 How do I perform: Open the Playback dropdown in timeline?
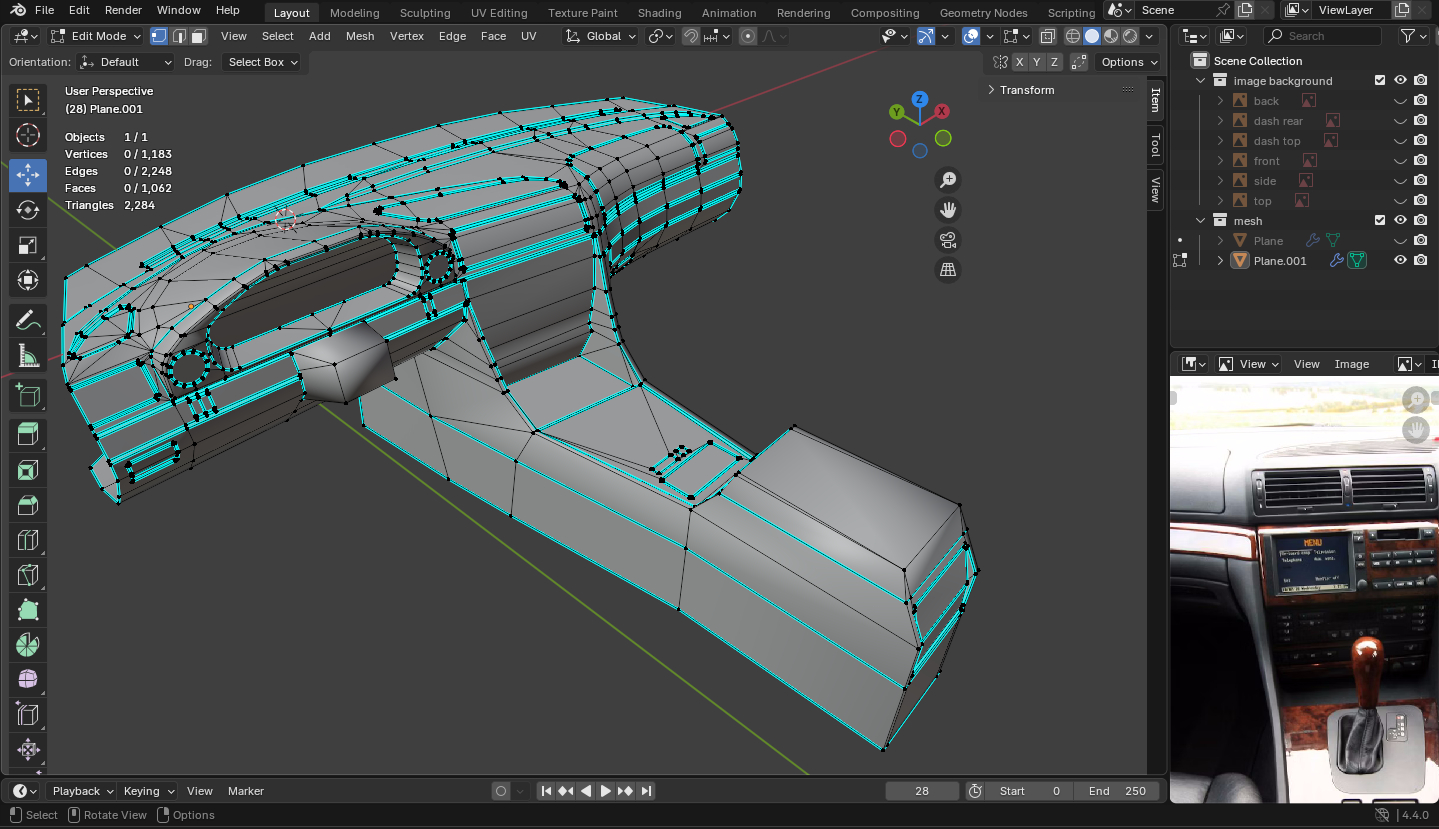82,791
